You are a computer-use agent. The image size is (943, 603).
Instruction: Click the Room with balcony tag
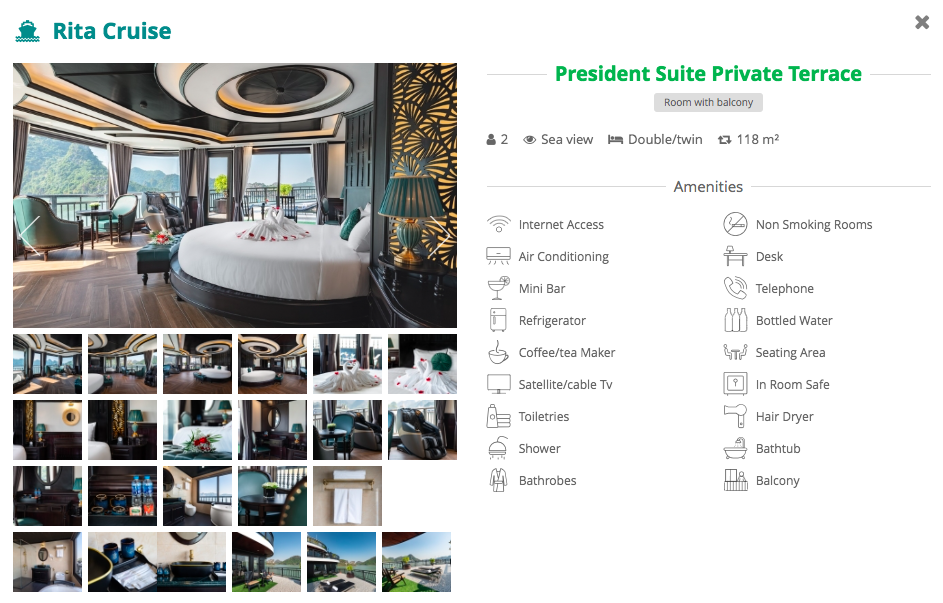point(708,102)
